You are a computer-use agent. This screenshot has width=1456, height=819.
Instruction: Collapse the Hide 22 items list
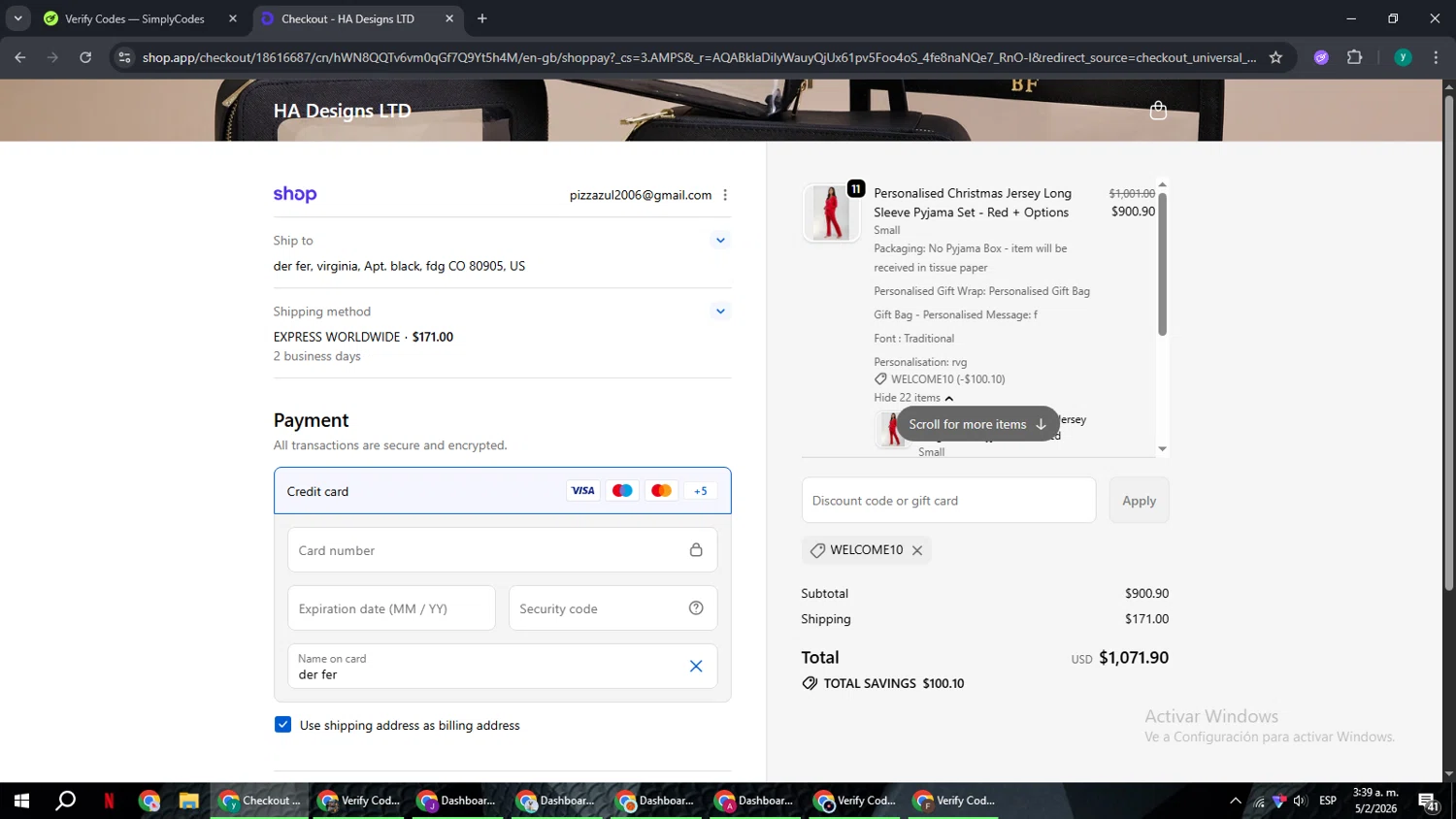tap(913, 398)
